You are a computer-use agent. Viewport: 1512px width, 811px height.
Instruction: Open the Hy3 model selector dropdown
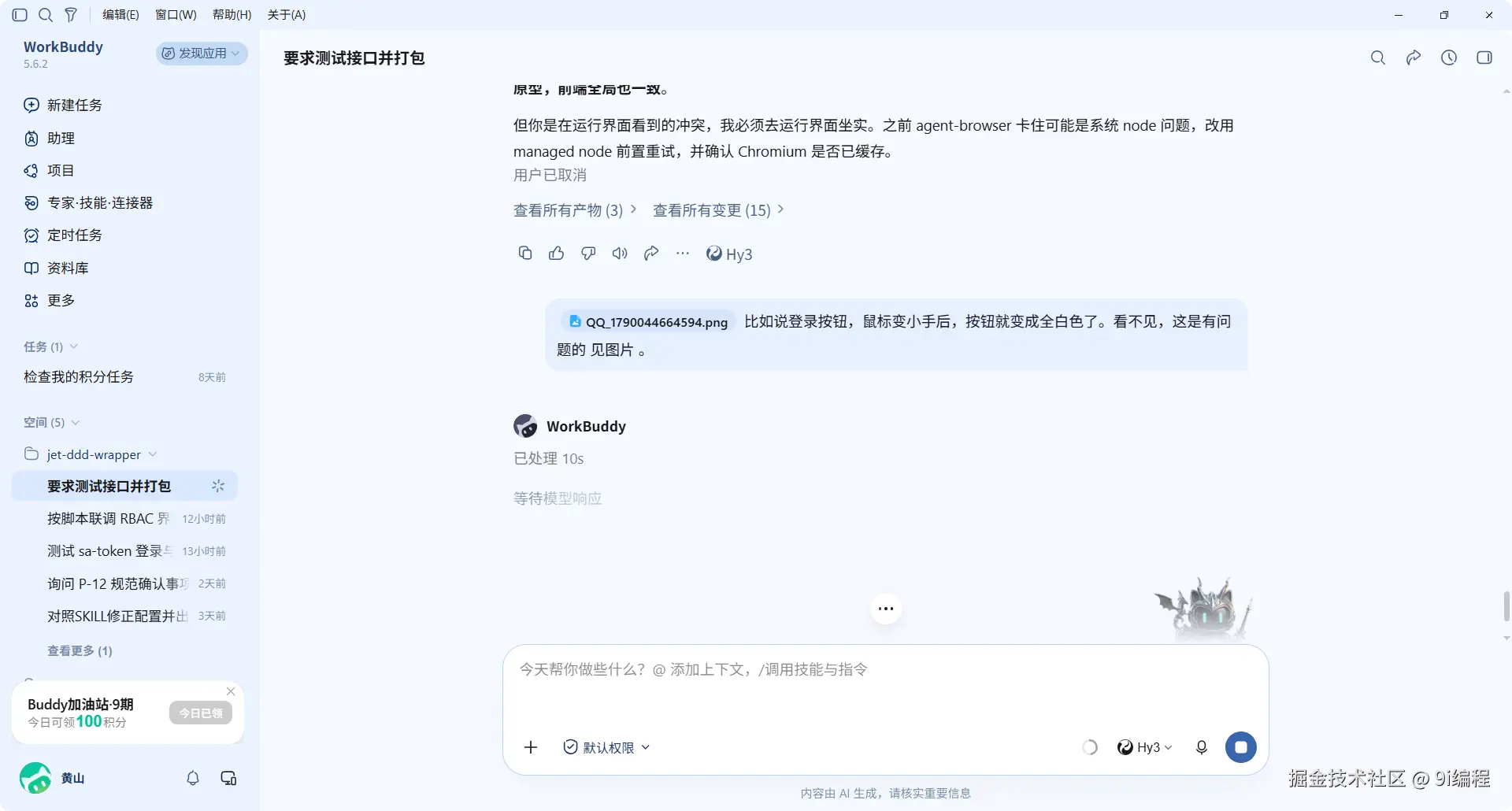click(x=1145, y=747)
